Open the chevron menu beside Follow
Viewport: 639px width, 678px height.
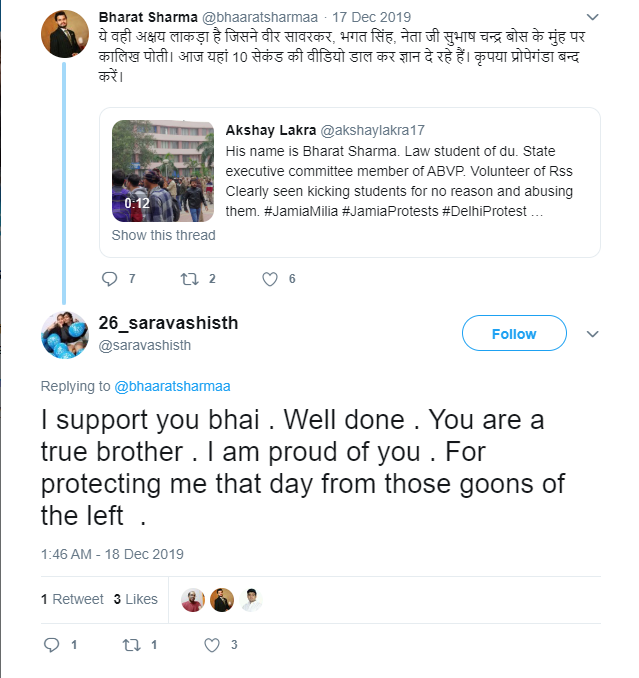[592, 334]
